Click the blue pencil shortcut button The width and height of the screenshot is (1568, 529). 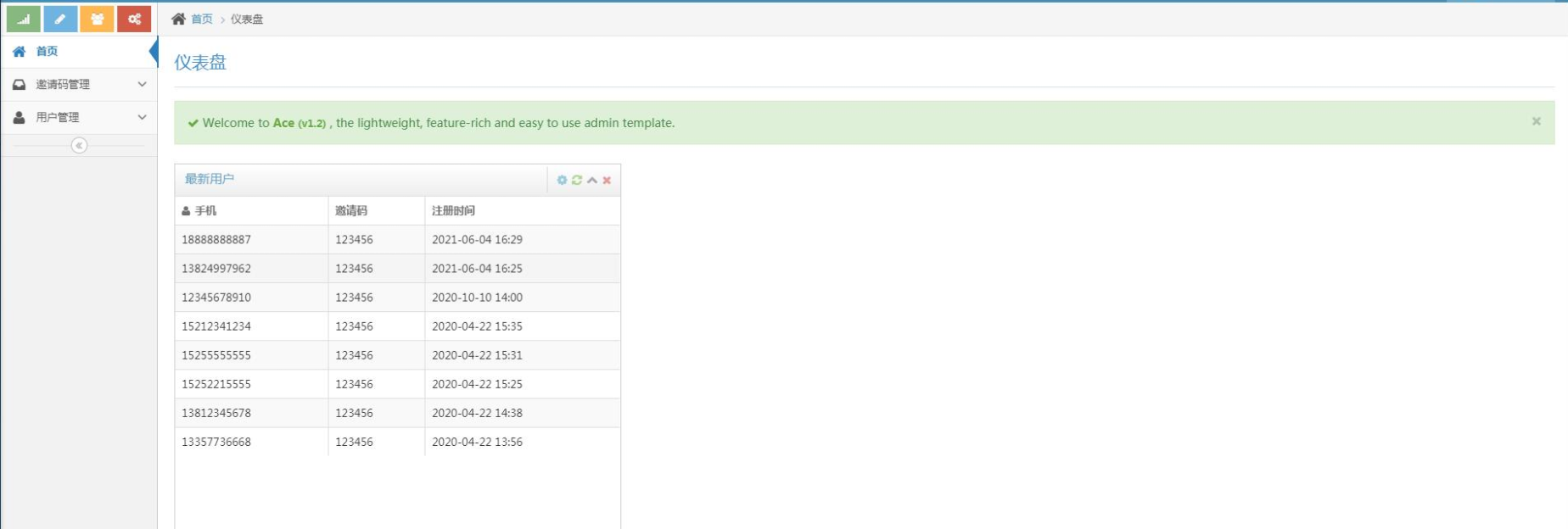[x=60, y=19]
